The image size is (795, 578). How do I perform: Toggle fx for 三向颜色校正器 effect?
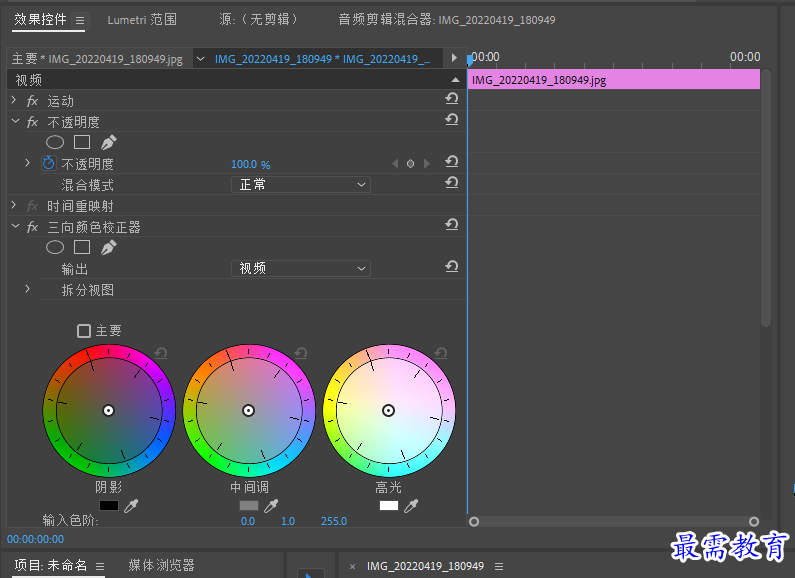click(32, 227)
